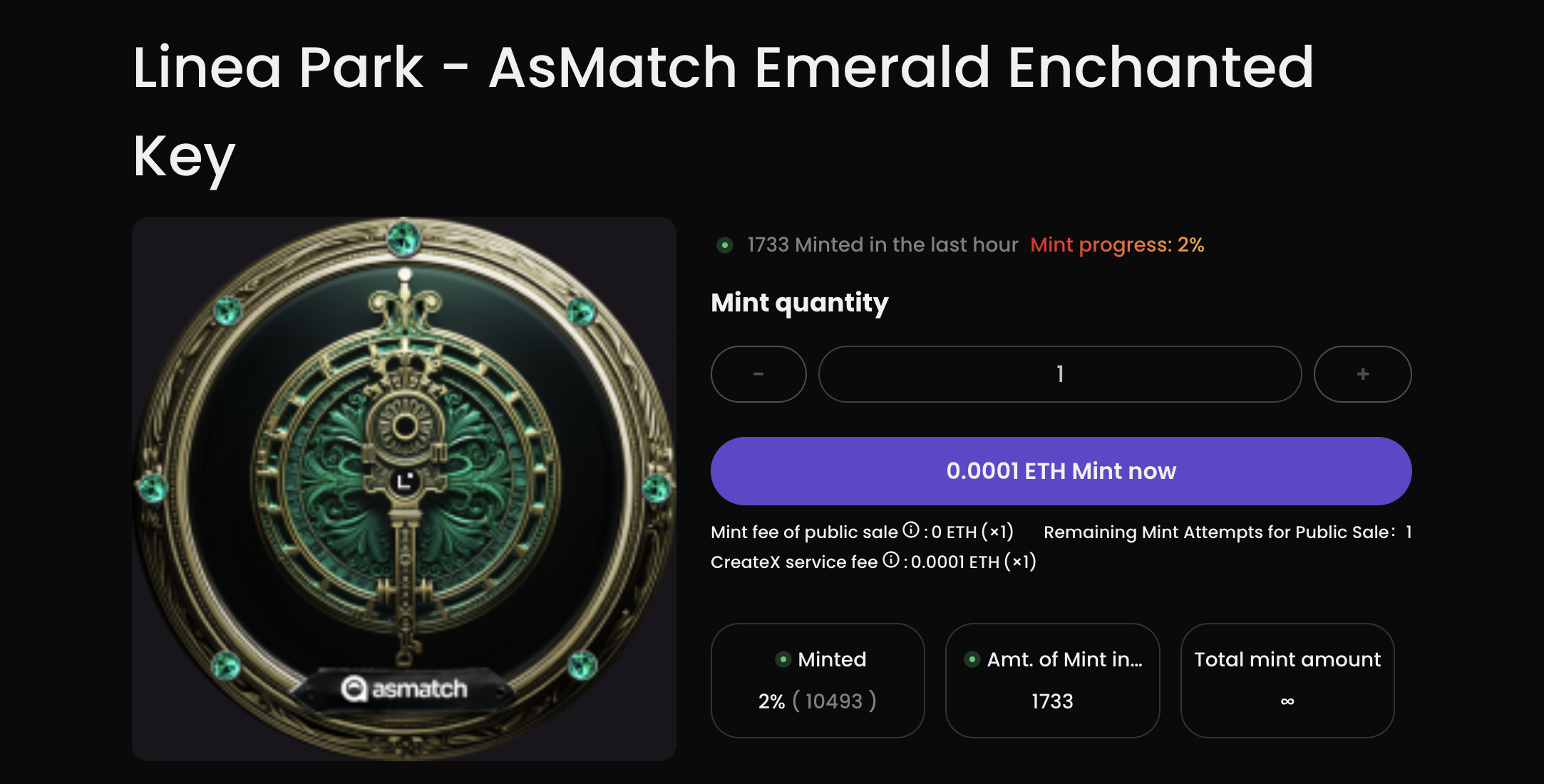Screen dimensions: 1544x784
Task: Click info icon beside CreateX service fee
Action: [x=891, y=560]
